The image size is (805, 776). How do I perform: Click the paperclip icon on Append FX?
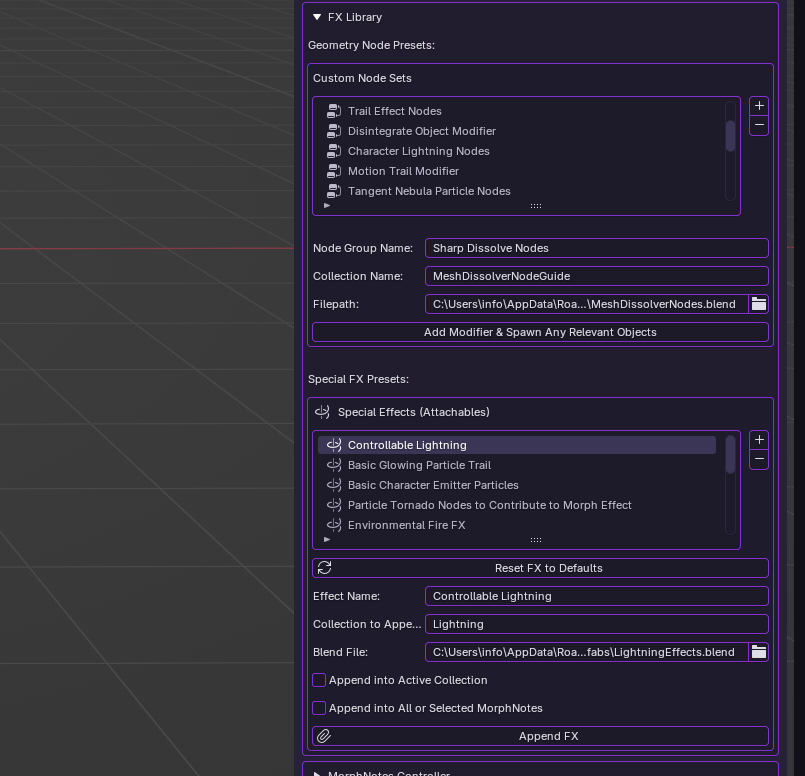tap(324, 736)
